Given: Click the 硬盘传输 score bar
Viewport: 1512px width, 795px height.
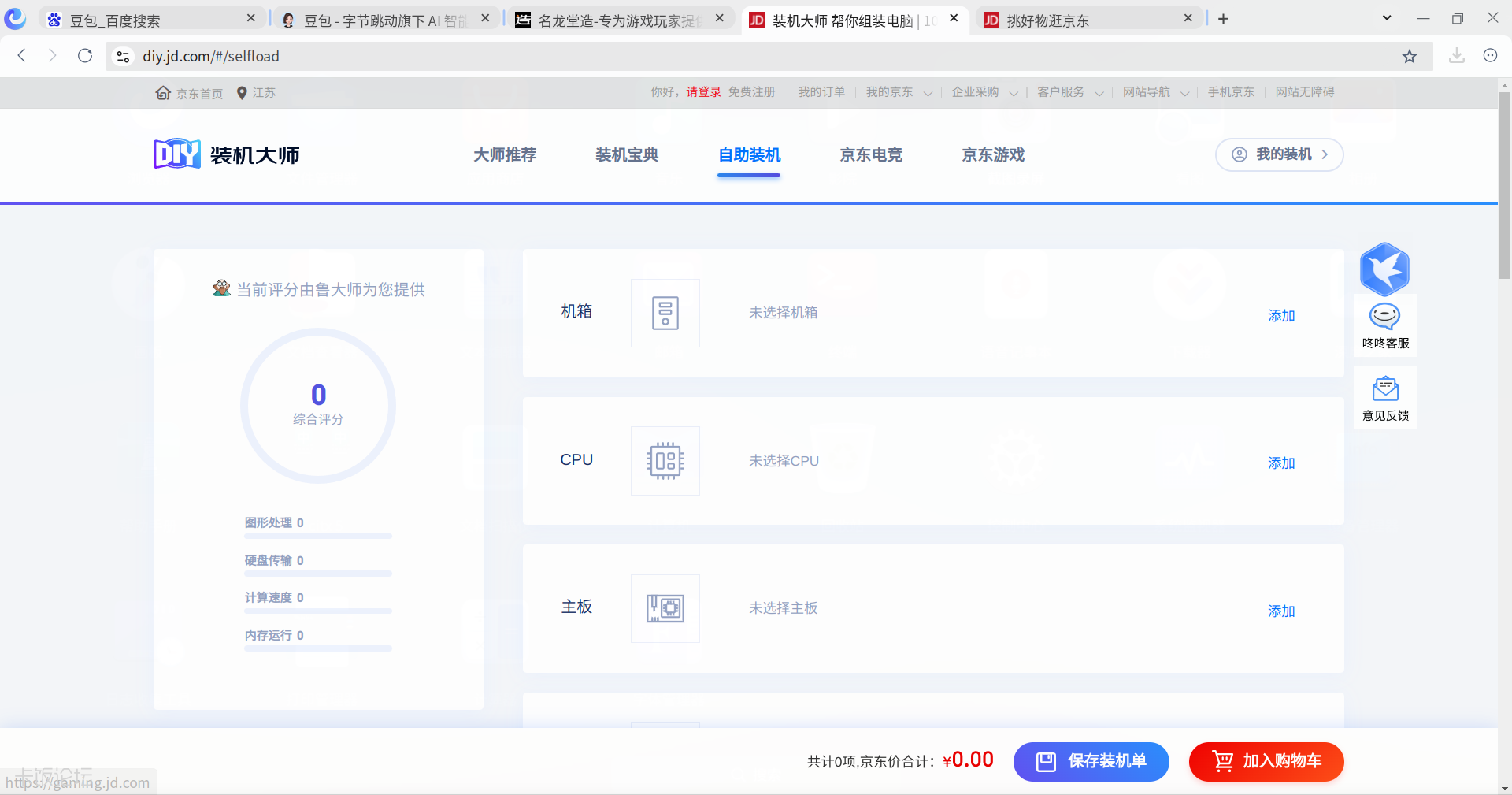Looking at the screenshot, I should pyautogui.click(x=318, y=574).
